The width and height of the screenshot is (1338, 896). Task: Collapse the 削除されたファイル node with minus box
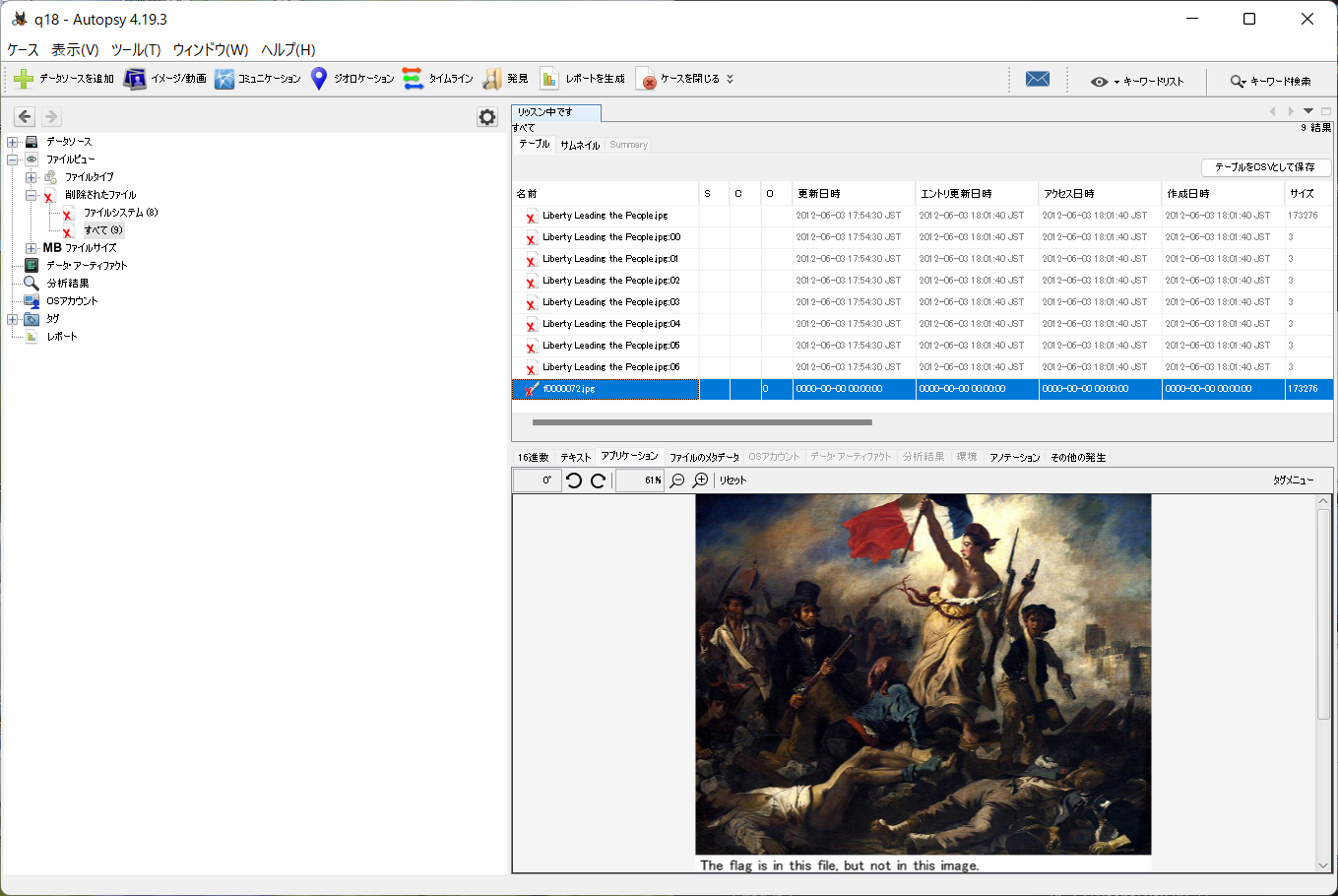coord(32,195)
